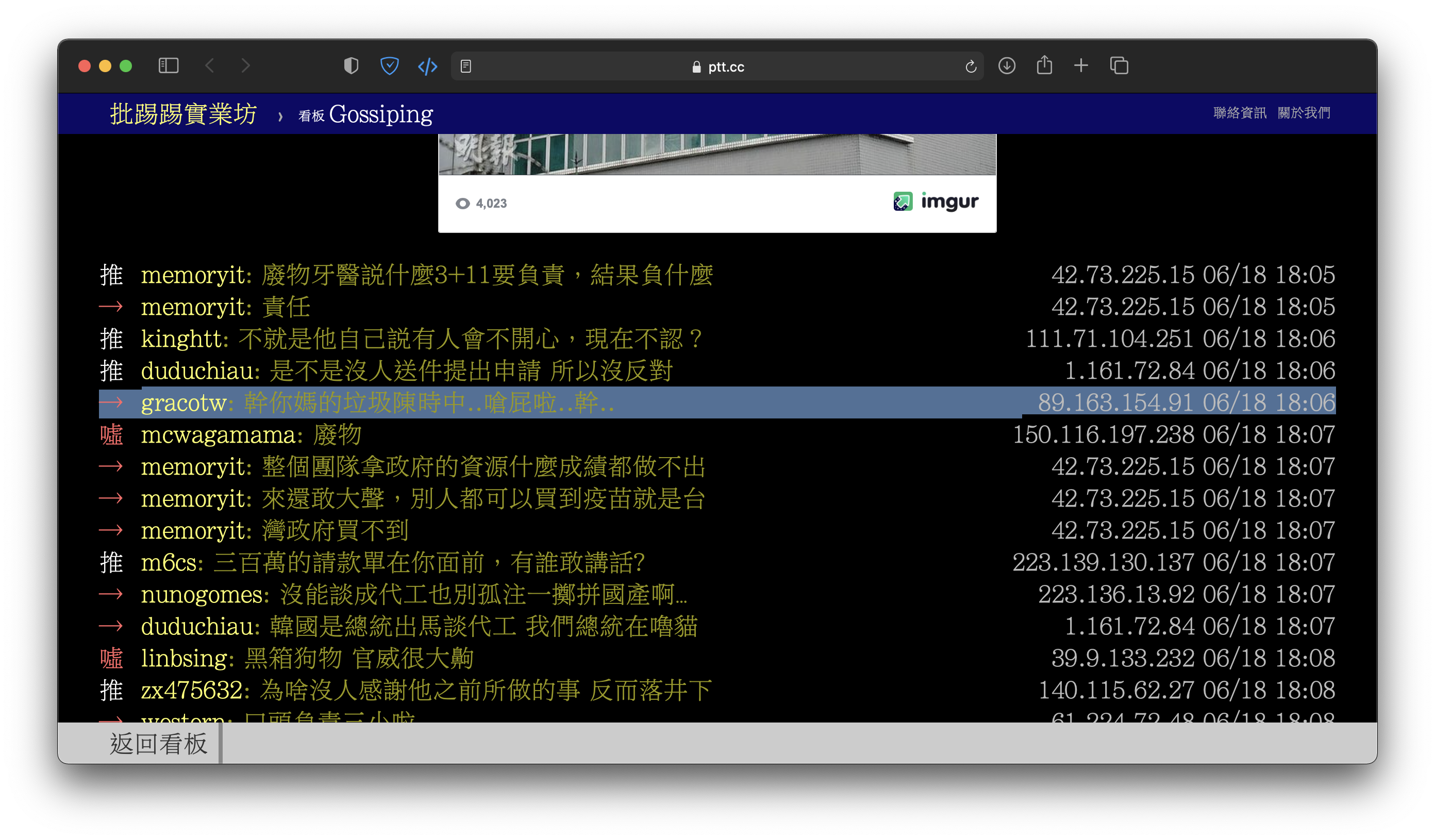The height and width of the screenshot is (840, 1435).
Task: Click the ptt.cc address bar
Action: (x=717, y=66)
